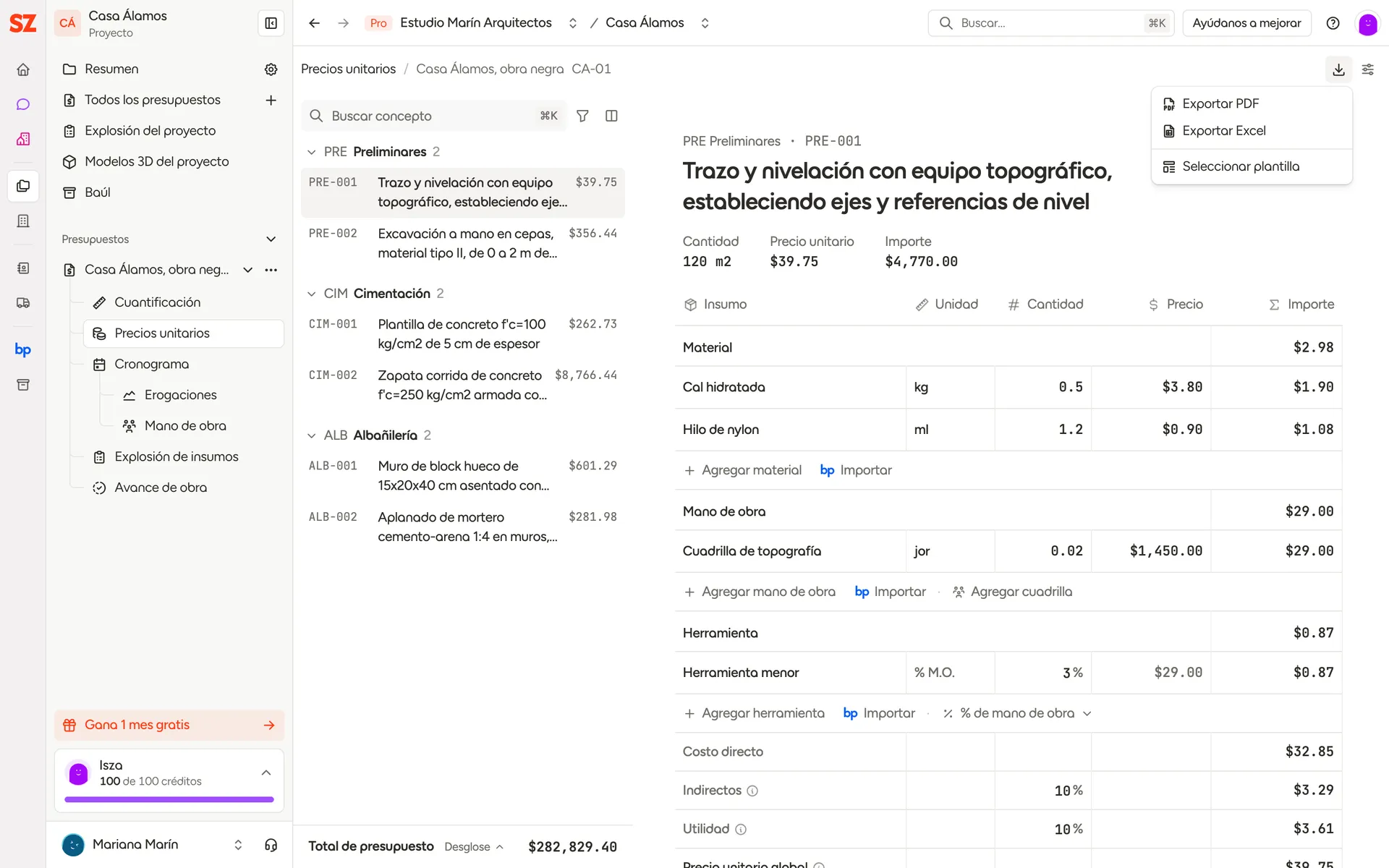1389x868 pixels.
Task: Focus the Buscar concepto search field
Action: click(x=434, y=116)
